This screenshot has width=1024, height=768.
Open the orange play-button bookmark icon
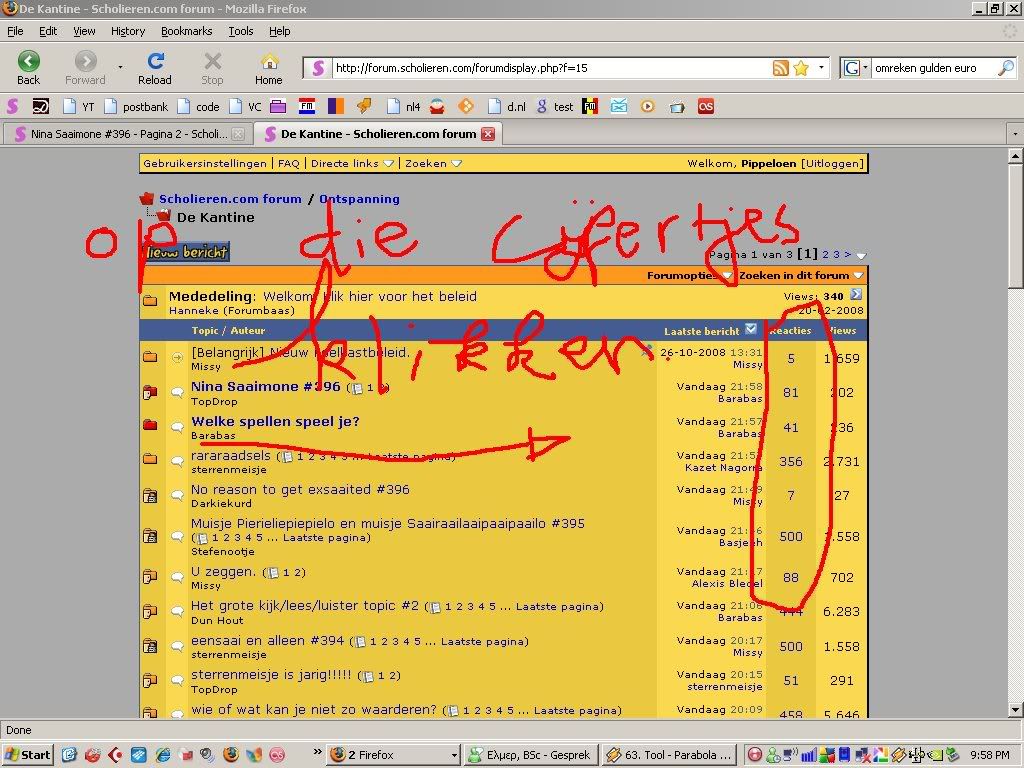coord(648,106)
